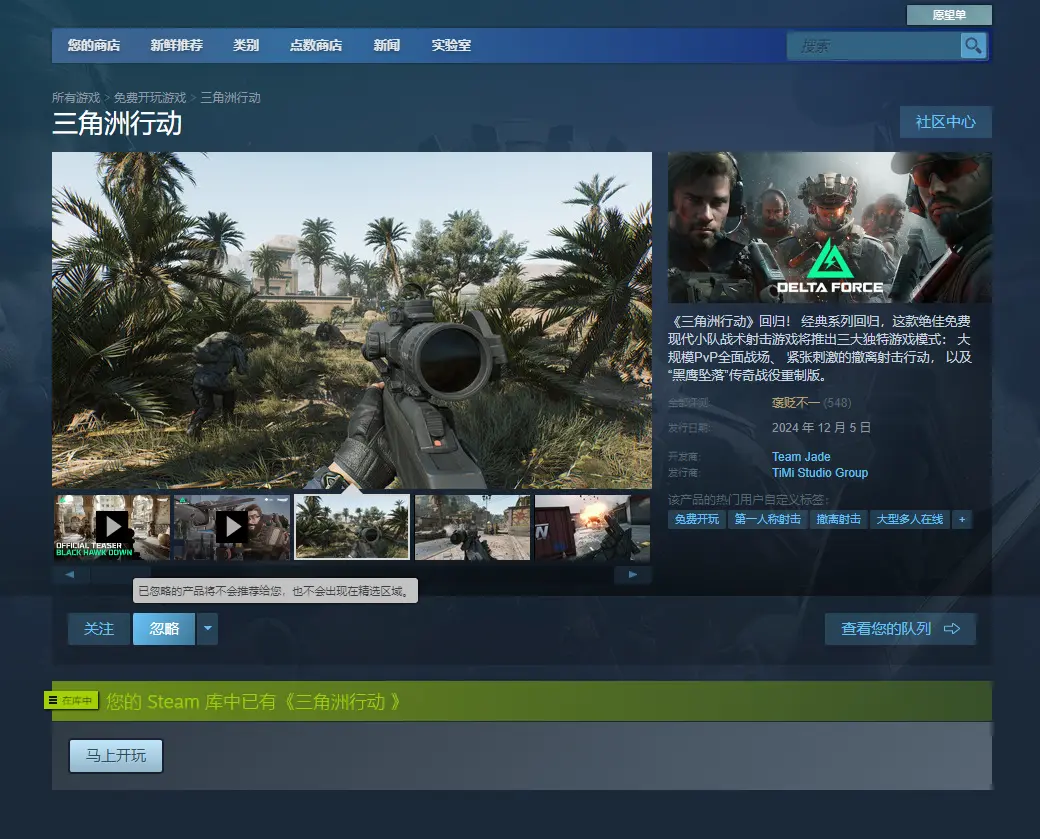This screenshot has width=1040, height=839.
Task: Open publisher link TiMi Studio Group
Action: (x=820, y=473)
